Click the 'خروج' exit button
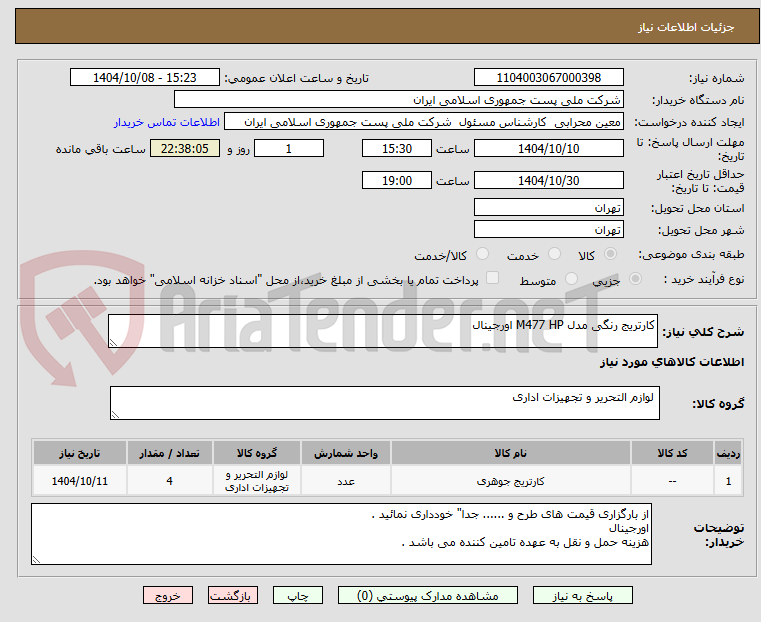The image size is (761, 622). pyautogui.click(x=168, y=595)
